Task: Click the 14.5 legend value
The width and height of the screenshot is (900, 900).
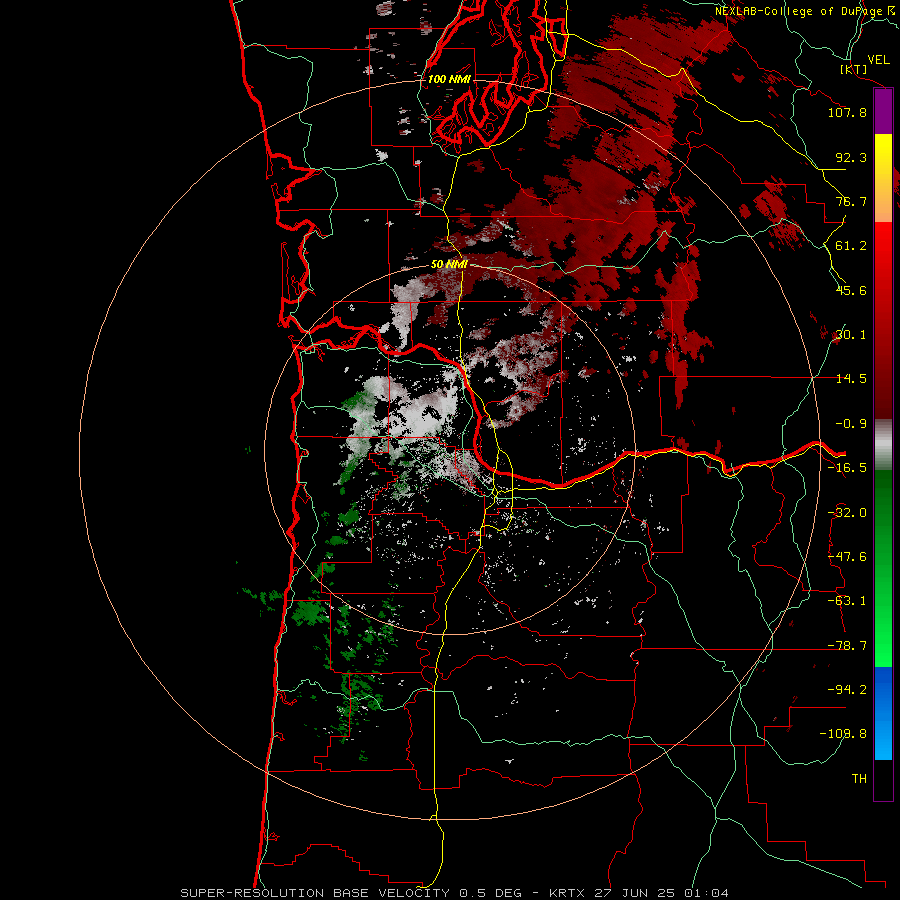Action: coord(851,379)
